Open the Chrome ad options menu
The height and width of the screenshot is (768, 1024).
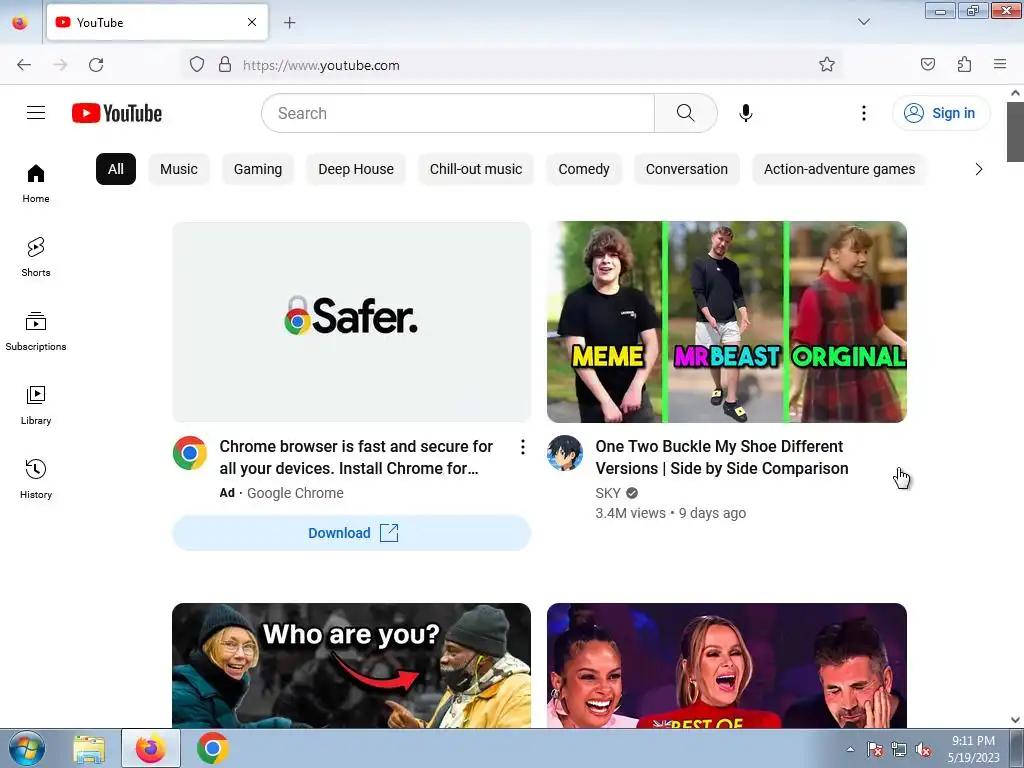pos(522,447)
